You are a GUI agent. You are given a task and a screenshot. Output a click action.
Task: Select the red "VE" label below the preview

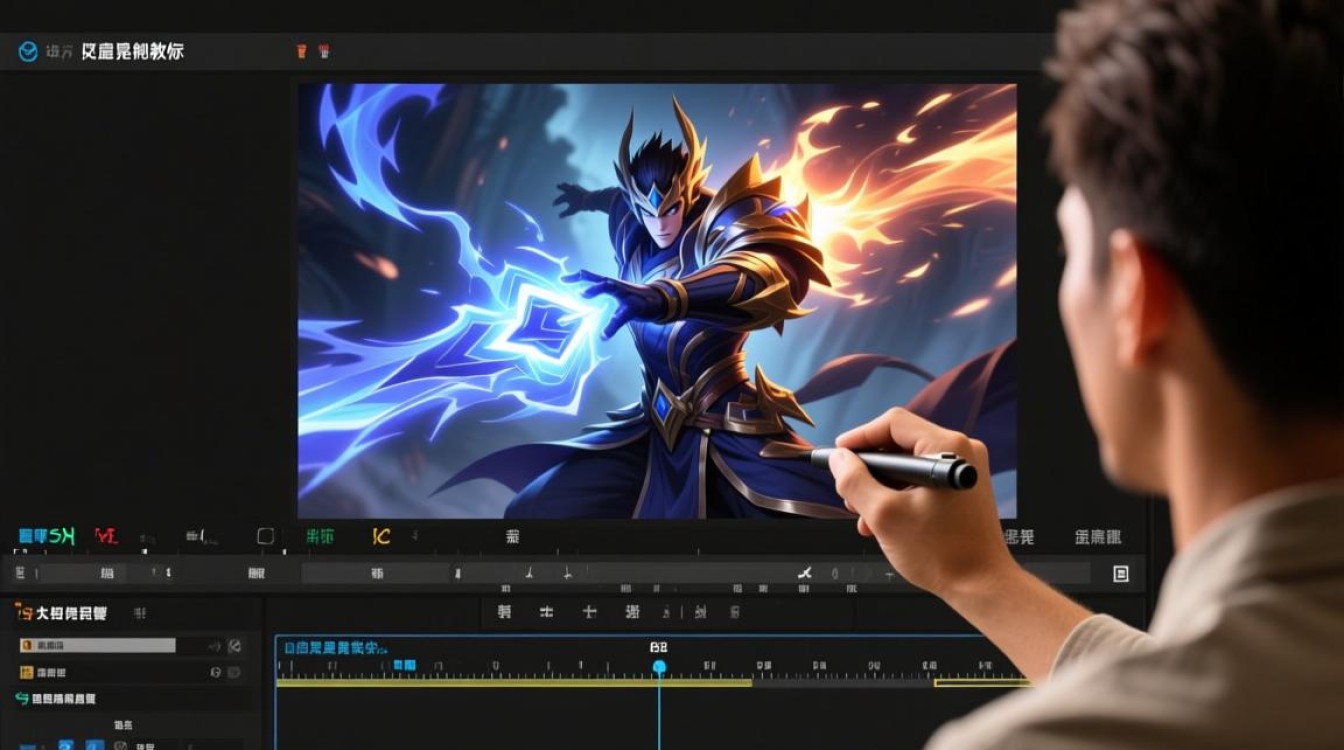pos(105,537)
